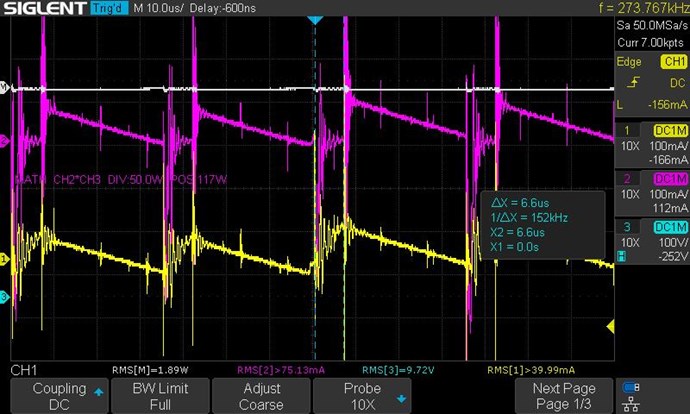Click the Coupling softkey up arrow
The height and width of the screenshot is (414, 690).
click(99, 392)
